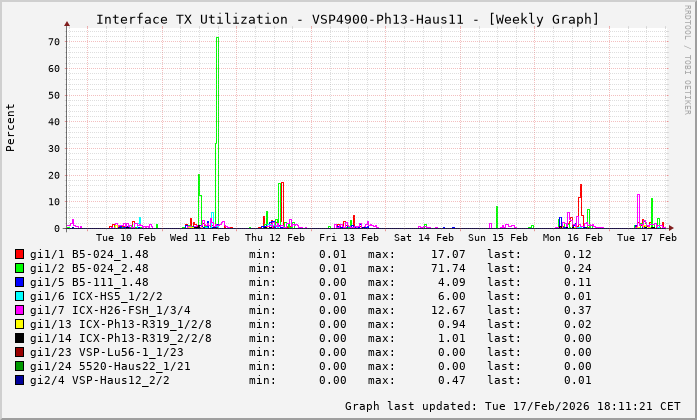This screenshot has height=420, width=697.
Task: Select the magenta gi1/7 legend swatch
Action: click(x=20, y=310)
